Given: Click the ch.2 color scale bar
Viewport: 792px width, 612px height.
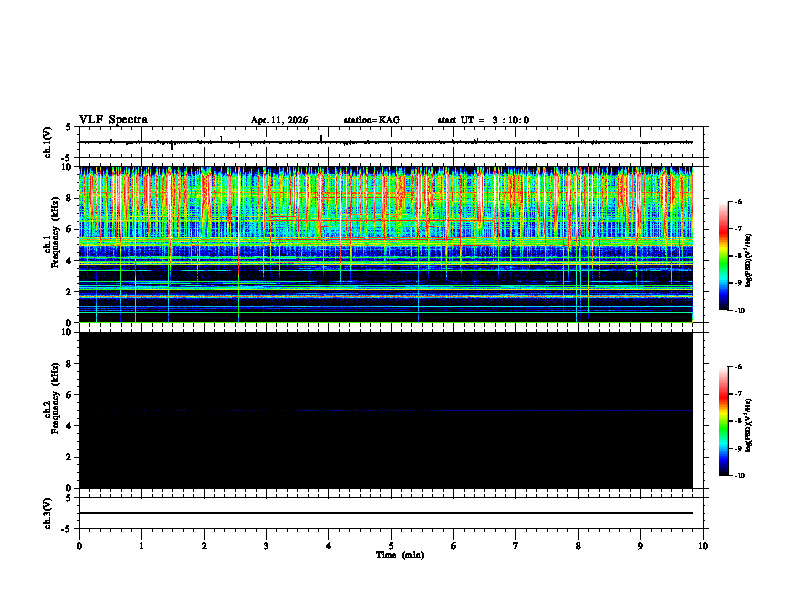Looking at the screenshot, I should 723,421.
